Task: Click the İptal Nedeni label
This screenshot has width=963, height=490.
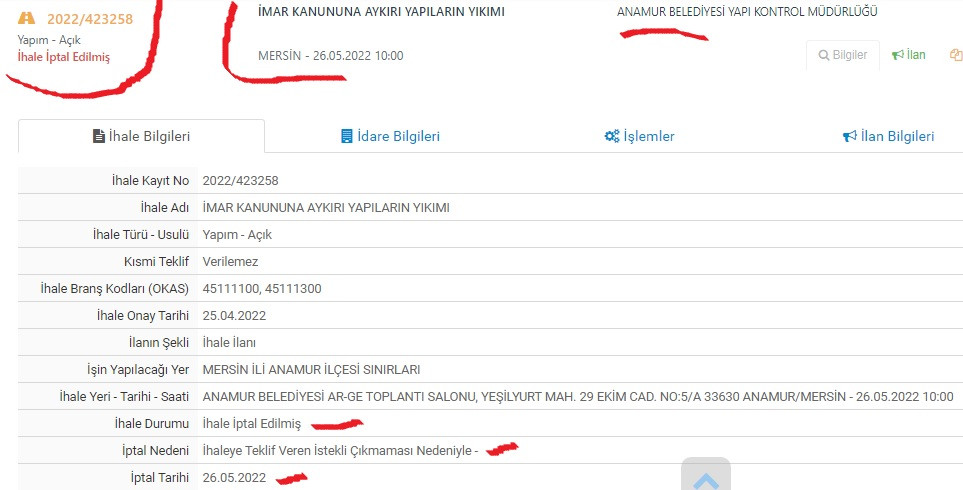Action: [x=156, y=451]
